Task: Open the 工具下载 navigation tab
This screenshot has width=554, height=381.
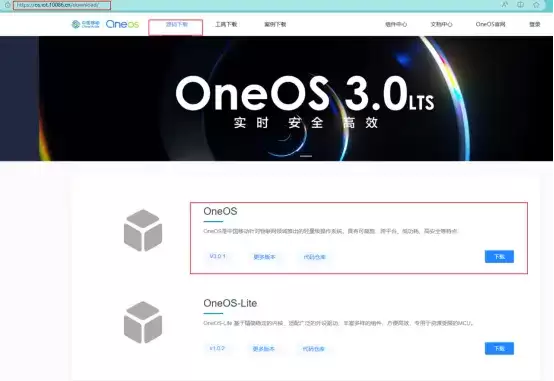Action: (x=226, y=24)
